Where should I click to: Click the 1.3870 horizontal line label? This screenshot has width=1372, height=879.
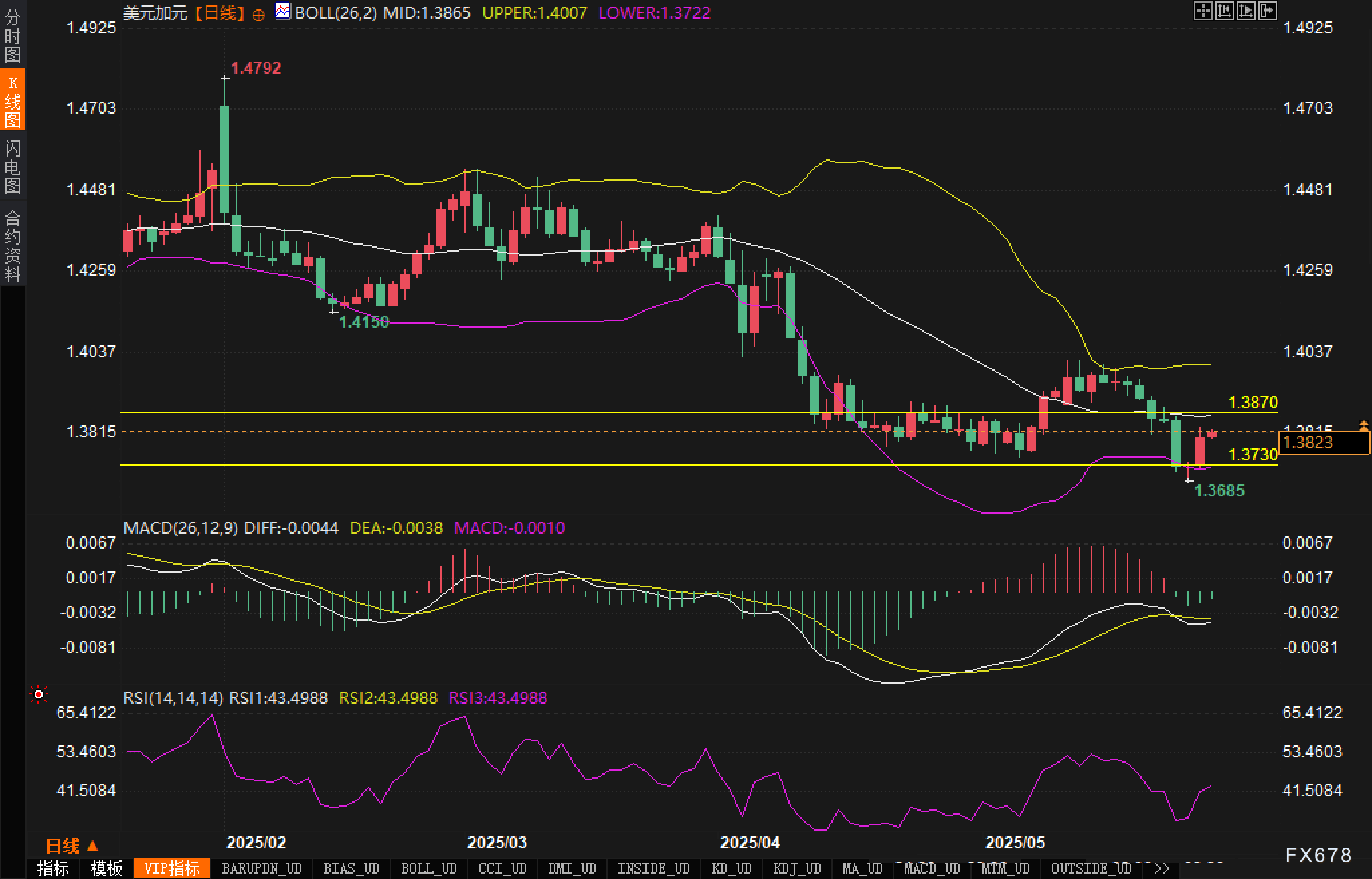(1253, 402)
